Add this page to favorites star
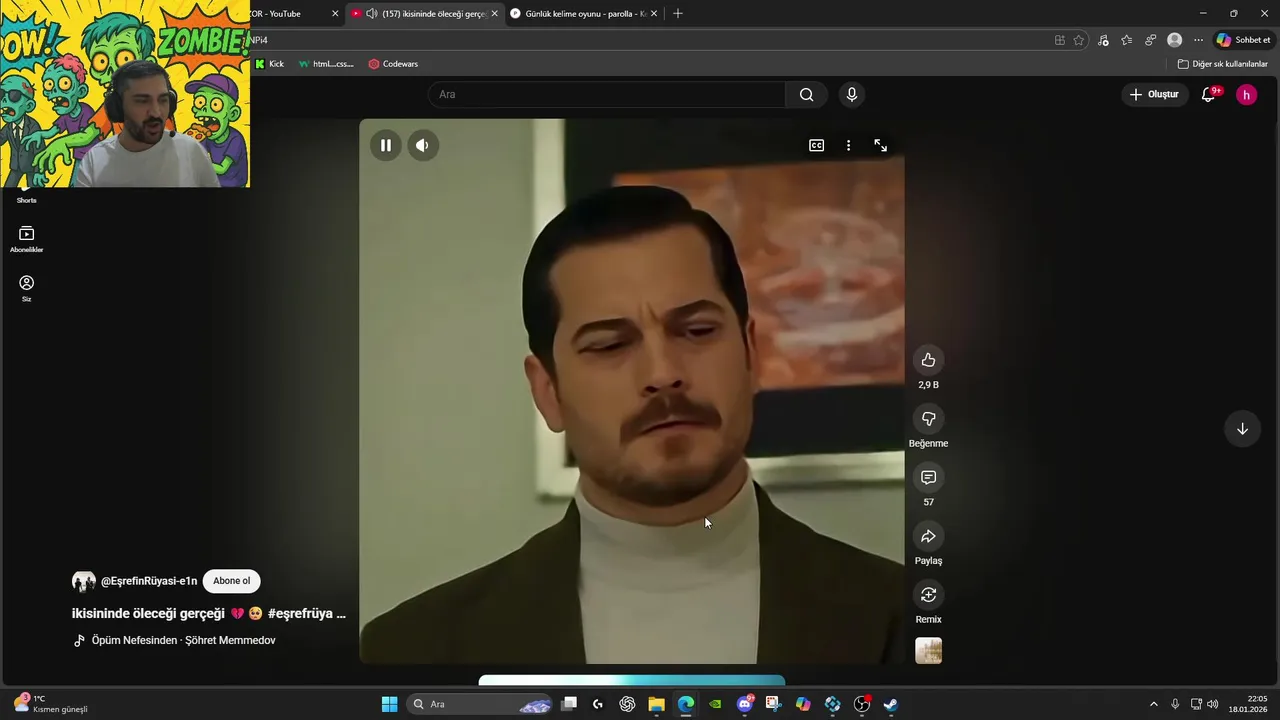Screen dimensions: 1280x720 coord(1079,40)
